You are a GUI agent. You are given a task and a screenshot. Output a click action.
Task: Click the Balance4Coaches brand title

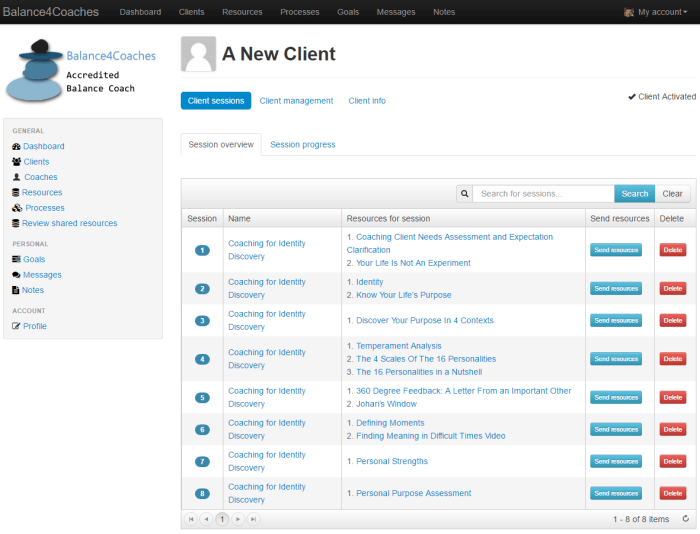pos(51,12)
